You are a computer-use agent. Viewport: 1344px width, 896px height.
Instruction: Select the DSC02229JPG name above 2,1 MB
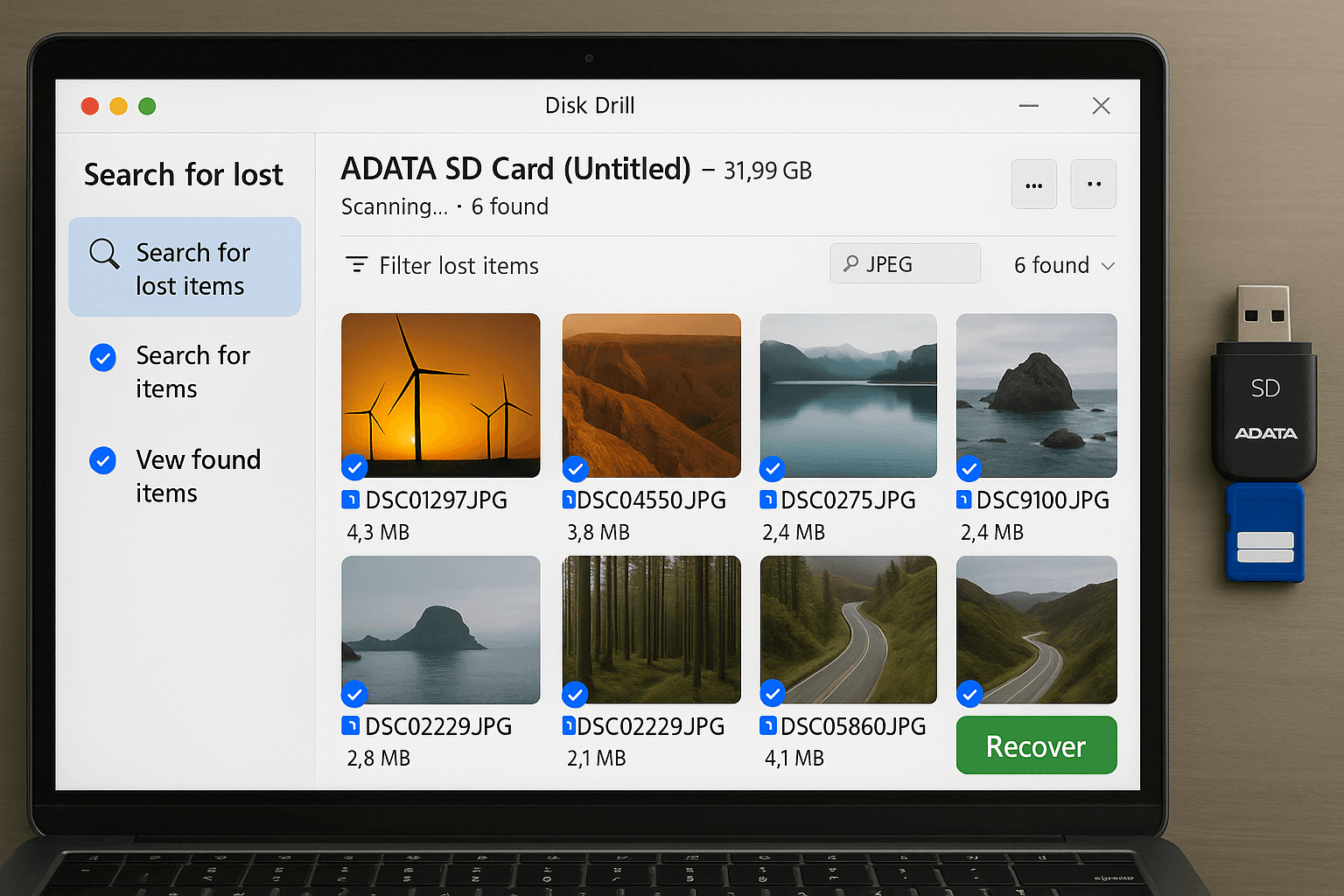coord(651,726)
